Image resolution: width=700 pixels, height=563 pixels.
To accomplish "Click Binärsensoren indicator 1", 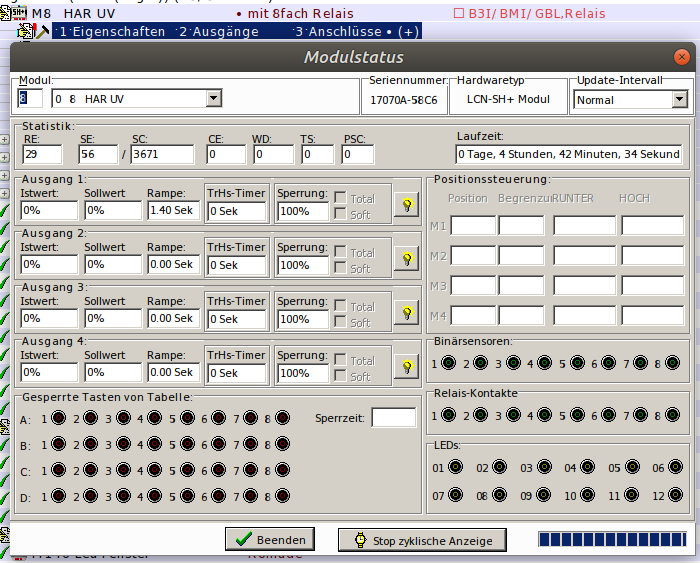I will tap(450, 363).
